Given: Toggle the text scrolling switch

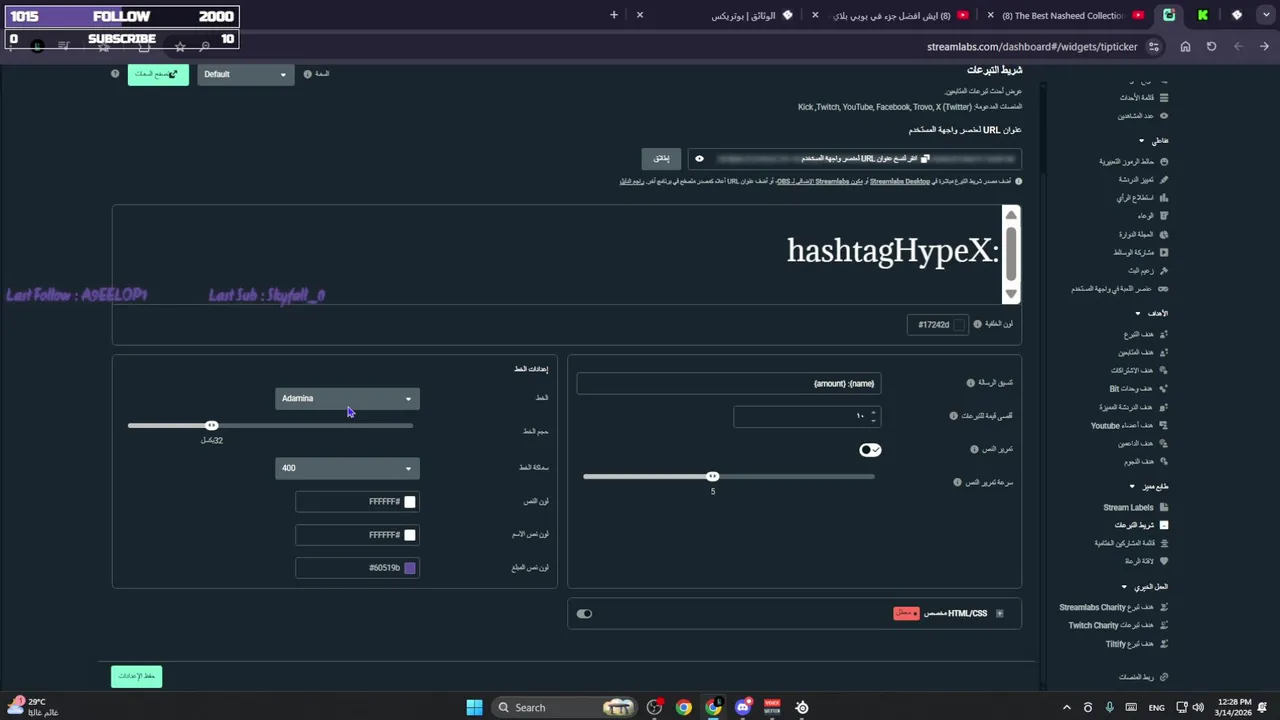Looking at the screenshot, I should (870, 450).
